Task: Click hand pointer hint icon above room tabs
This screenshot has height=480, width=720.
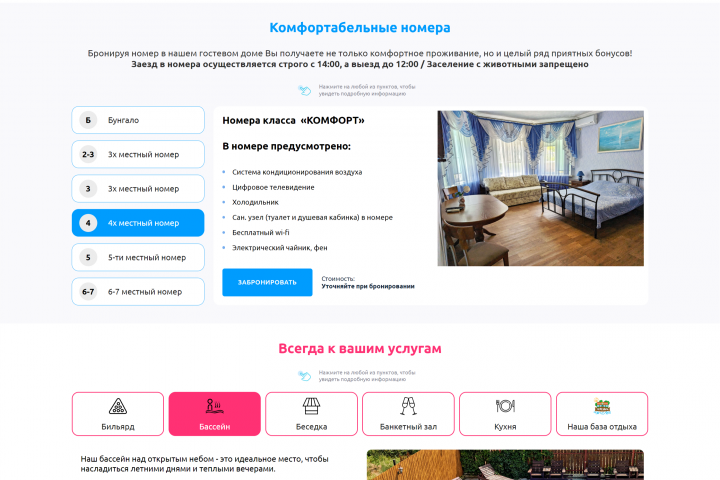Action: pos(304,90)
